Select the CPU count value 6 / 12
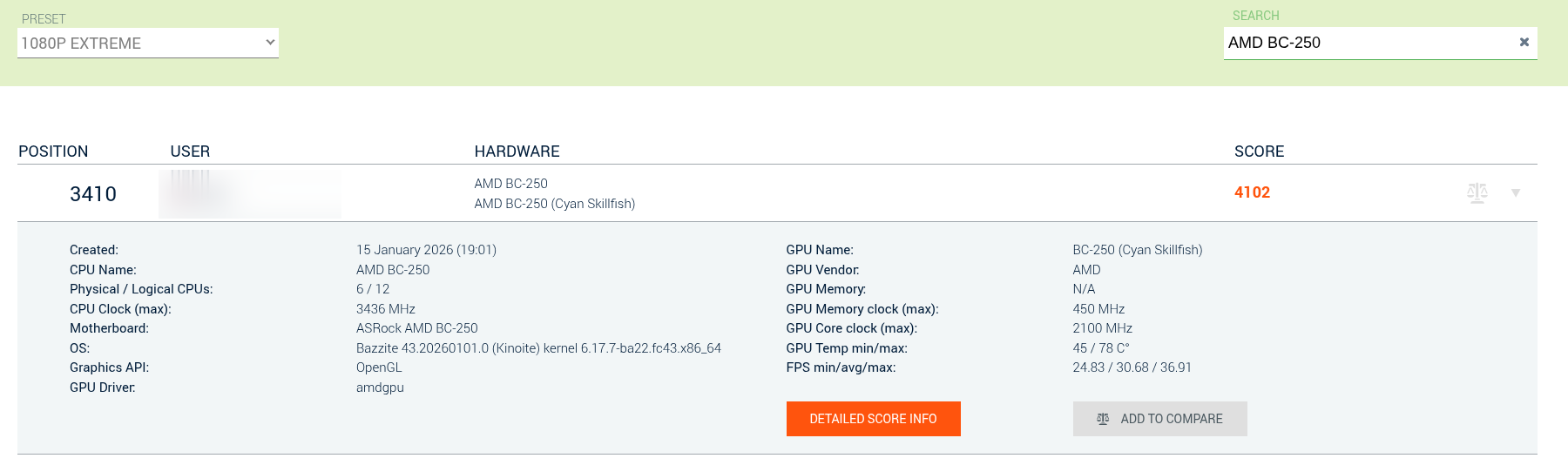 373,289
